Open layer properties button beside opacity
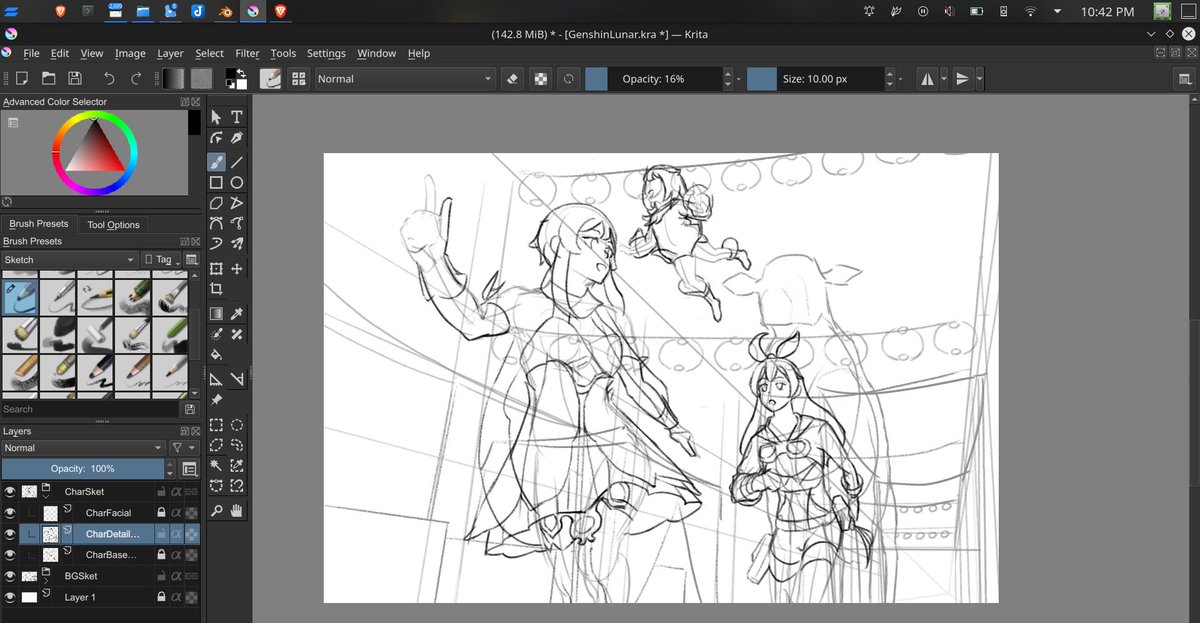The image size is (1200, 623). (x=190, y=468)
